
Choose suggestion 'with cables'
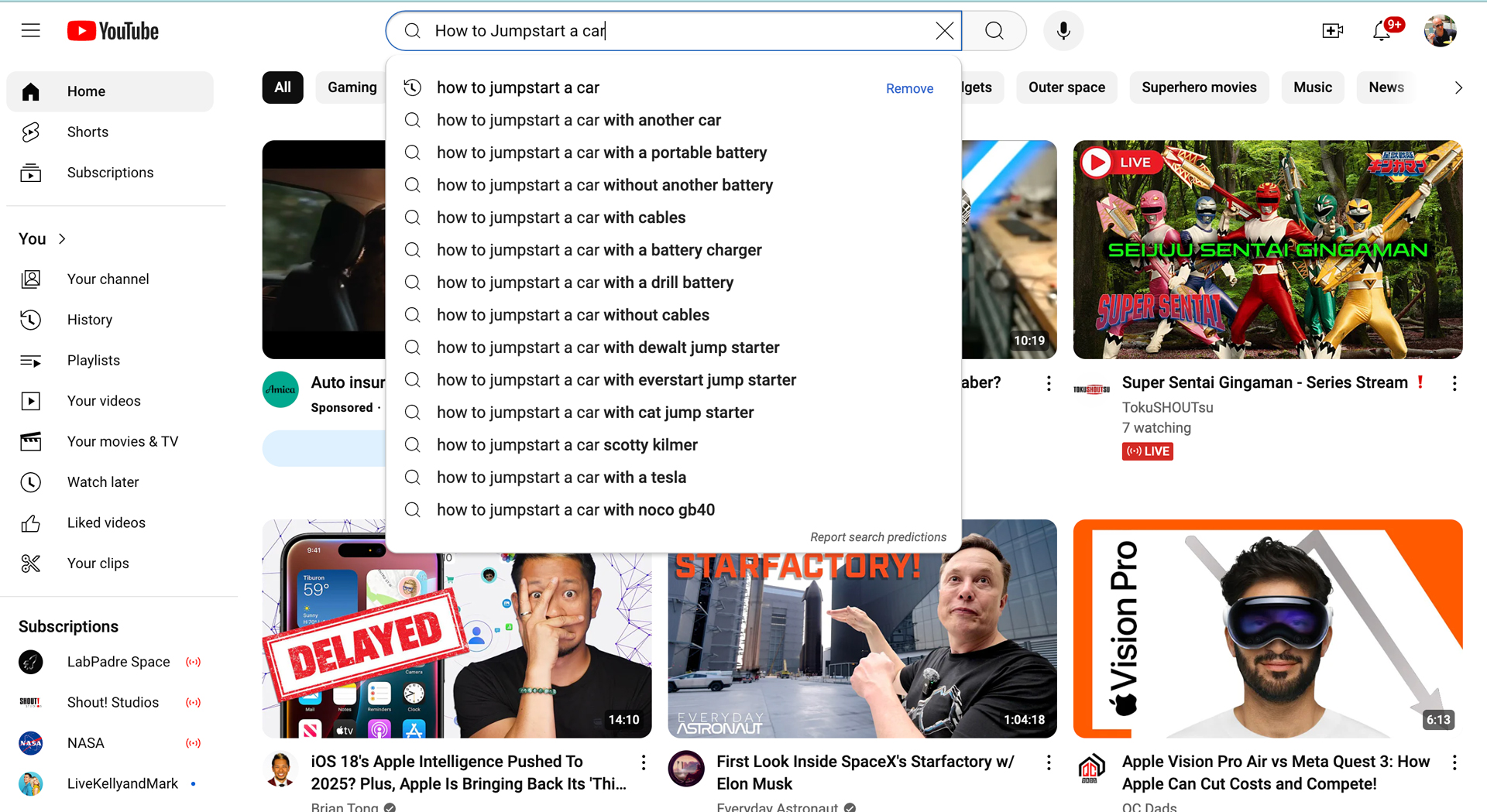pyautogui.click(x=674, y=218)
